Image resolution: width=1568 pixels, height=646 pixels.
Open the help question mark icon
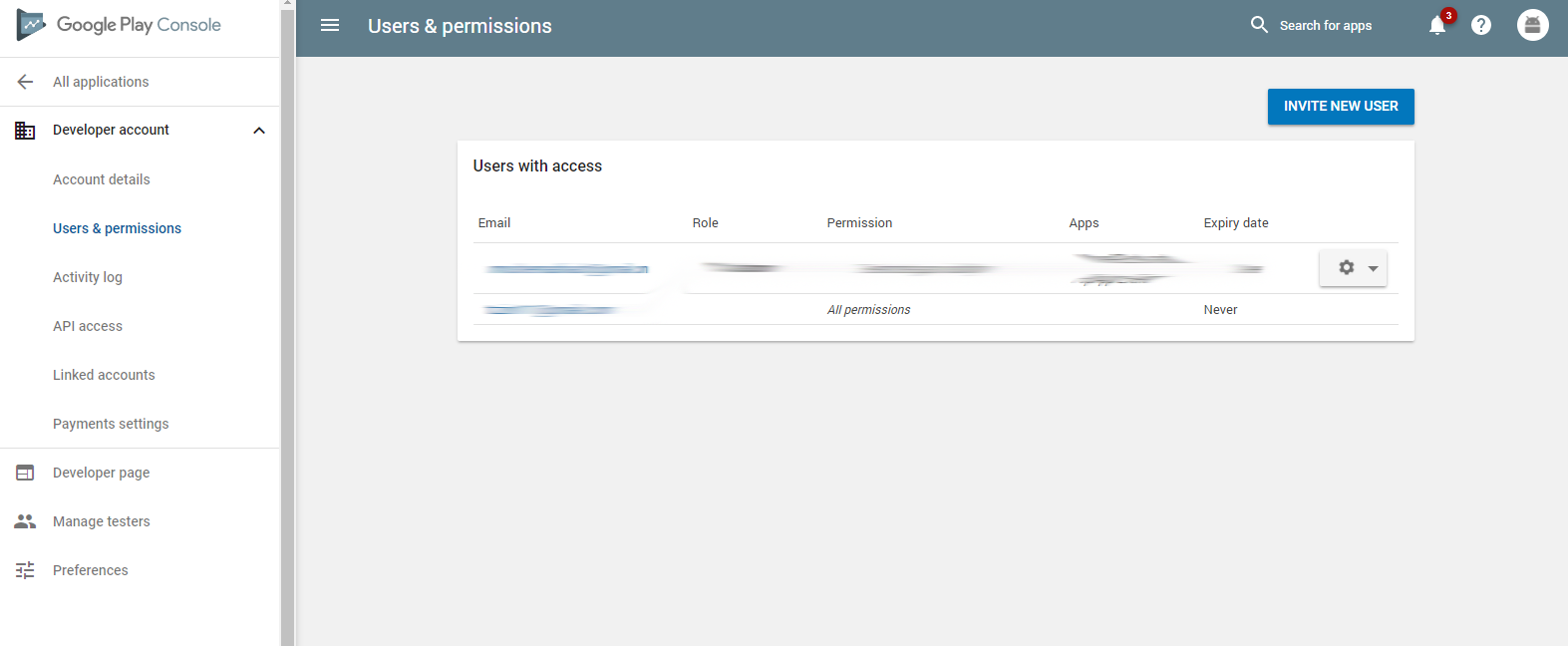click(x=1481, y=26)
